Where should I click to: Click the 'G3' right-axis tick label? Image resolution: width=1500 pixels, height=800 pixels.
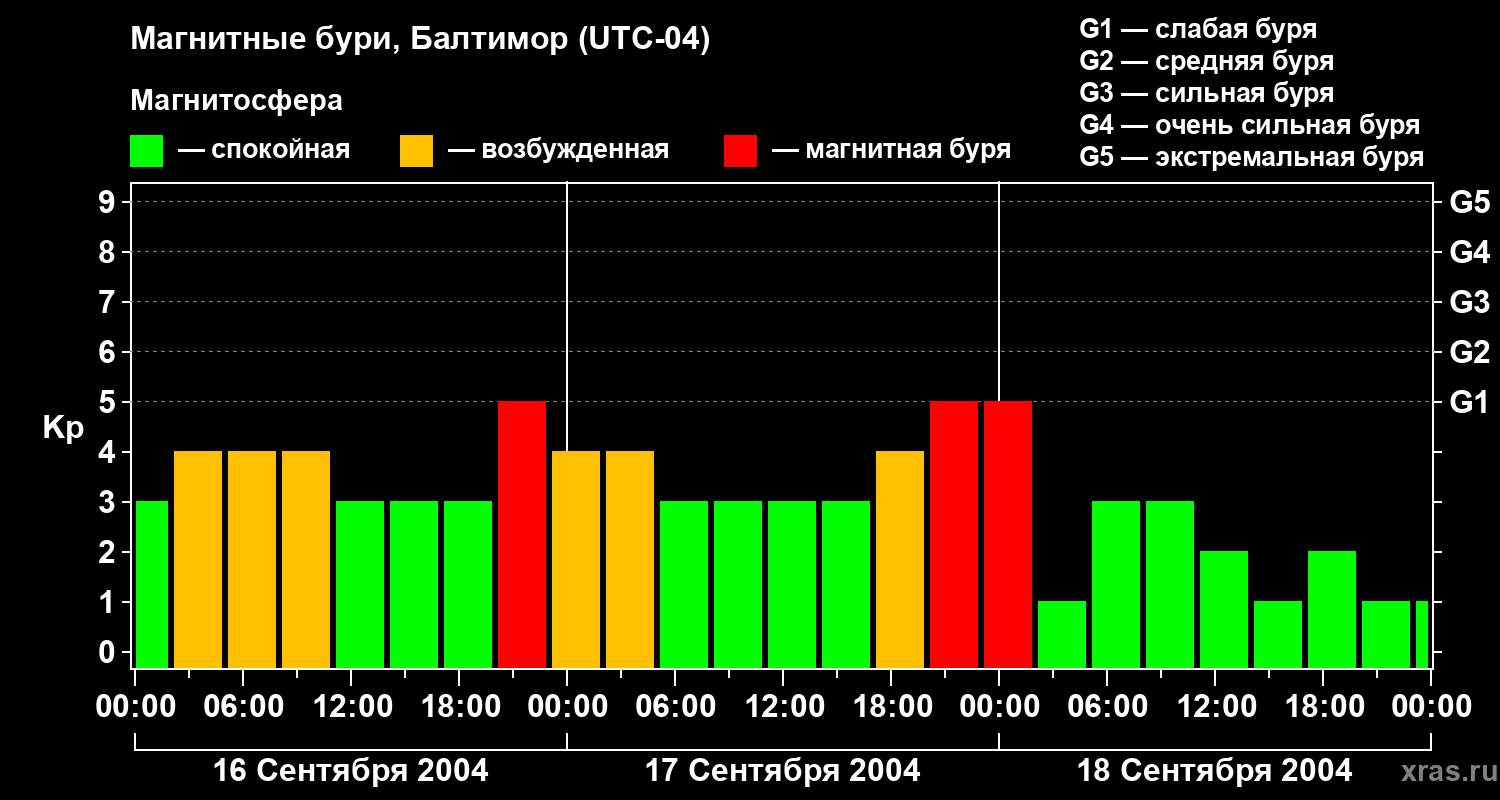[x=1469, y=302]
